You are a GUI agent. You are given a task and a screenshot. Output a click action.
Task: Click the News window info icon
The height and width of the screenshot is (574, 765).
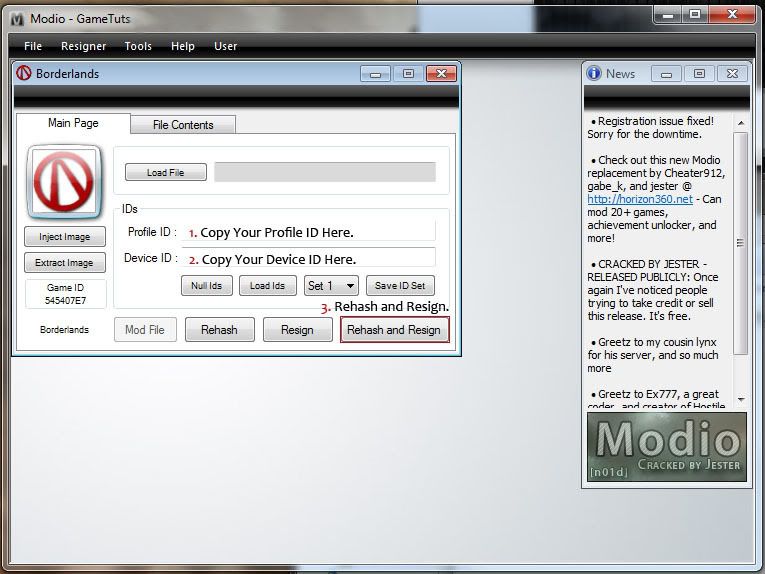click(594, 73)
